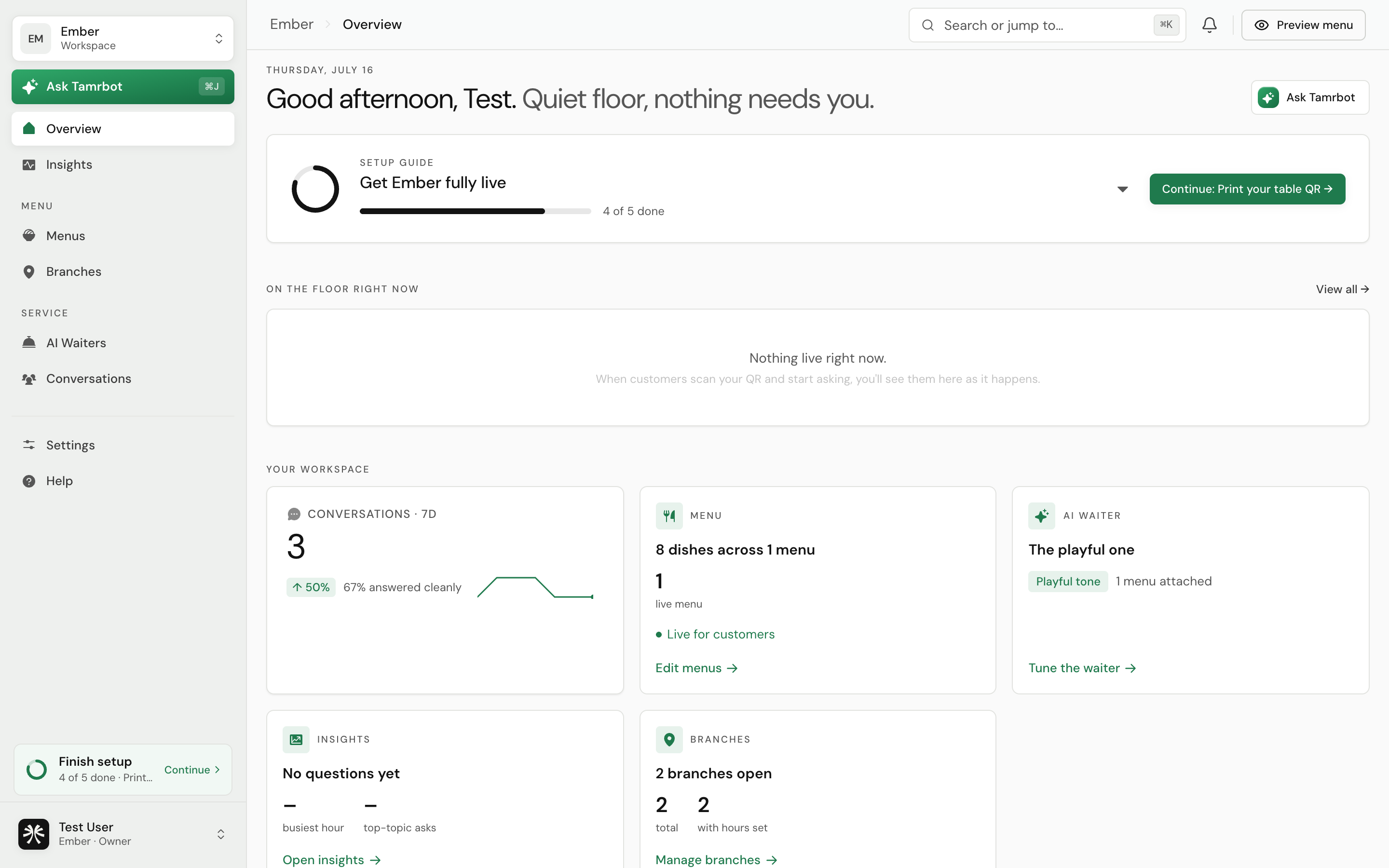
Task: Click 'The playful one' waiter name
Action: point(1081,550)
